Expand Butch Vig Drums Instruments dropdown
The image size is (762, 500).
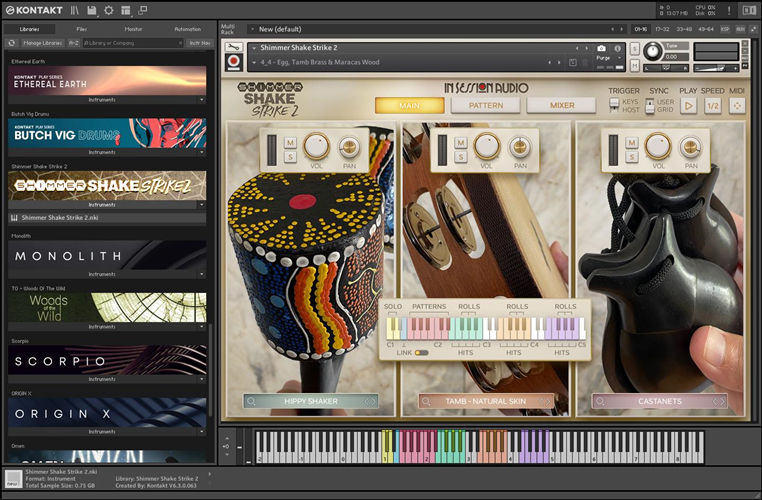point(202,152)
